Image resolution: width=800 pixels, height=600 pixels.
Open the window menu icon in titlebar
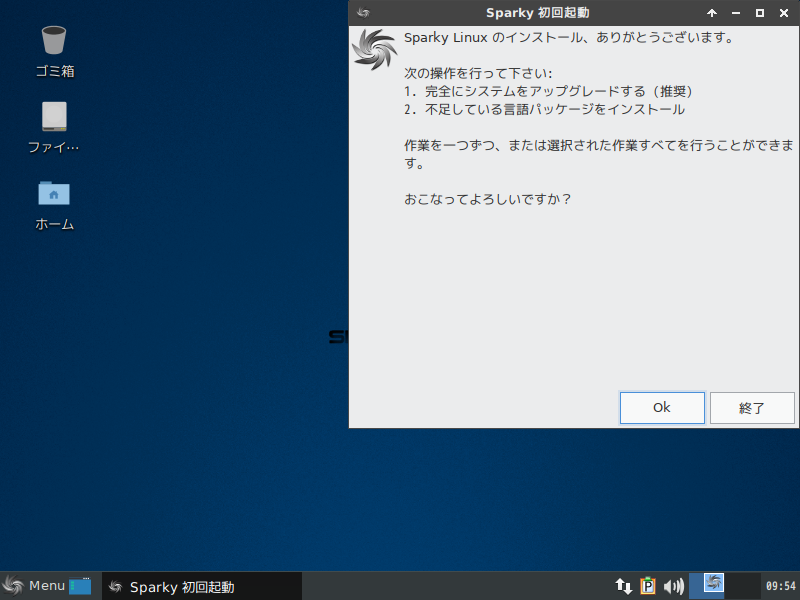(x=363, y=13)
